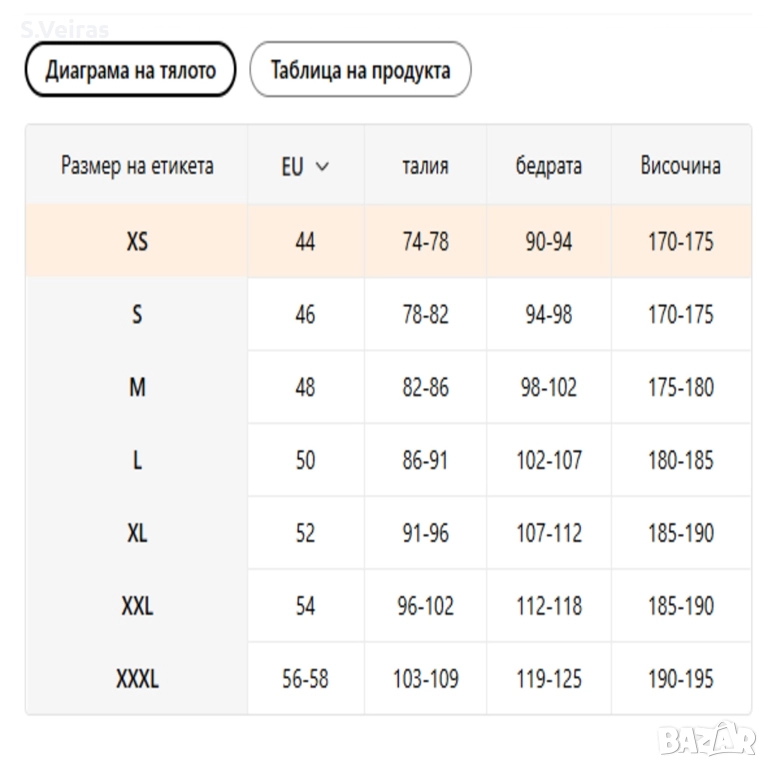Image resolution: width=768 pixels, height=768 pixels.
Task: Choose the XXL size label
Action: (137, 606)
